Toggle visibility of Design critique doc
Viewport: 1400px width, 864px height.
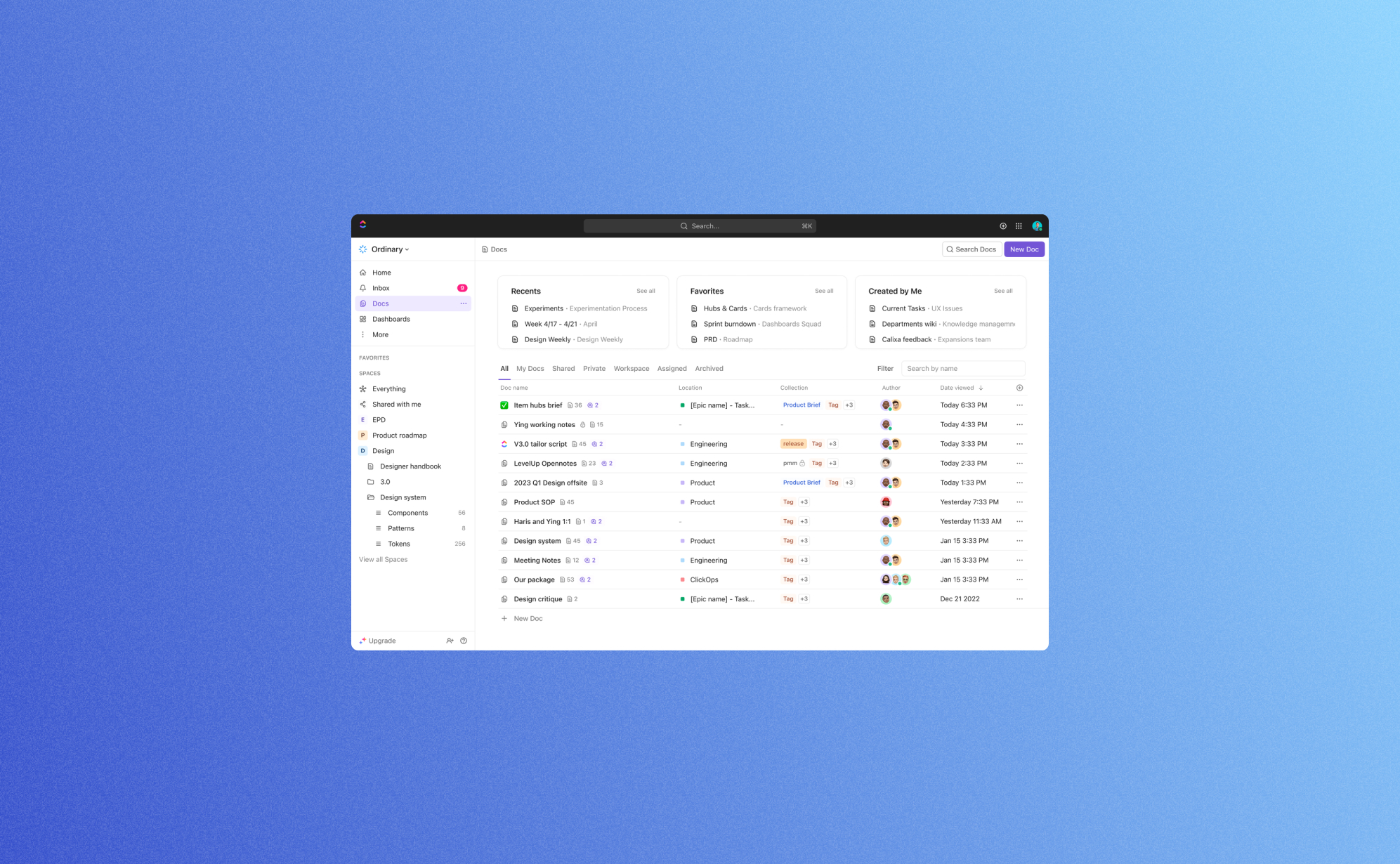[x=504, y=598]
